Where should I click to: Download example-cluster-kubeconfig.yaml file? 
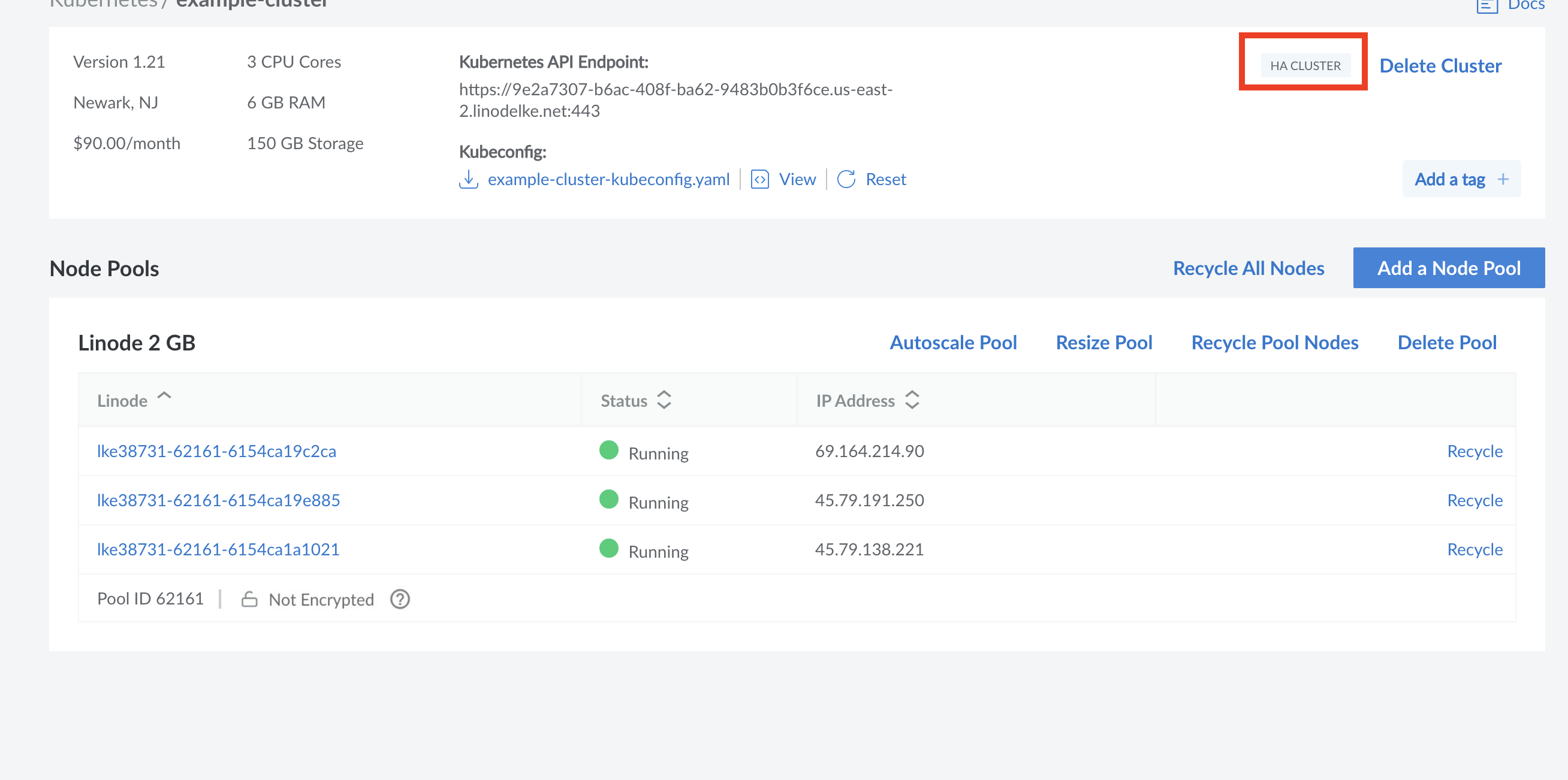(x=608, y=180)
